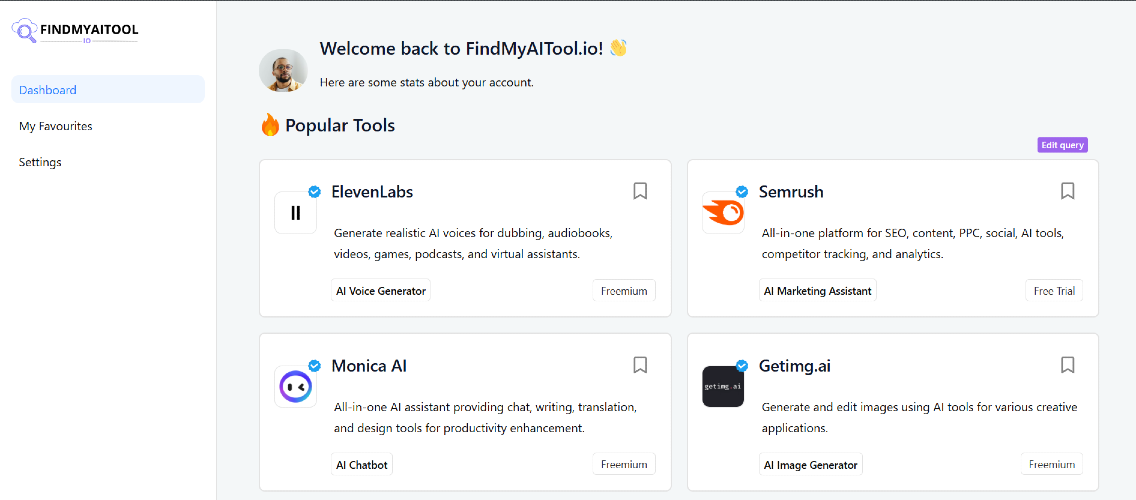The height and width of the screenshot is (500, 1136).
Task: Click the FindMyAITool logo in sidebar
Action: 75,31
